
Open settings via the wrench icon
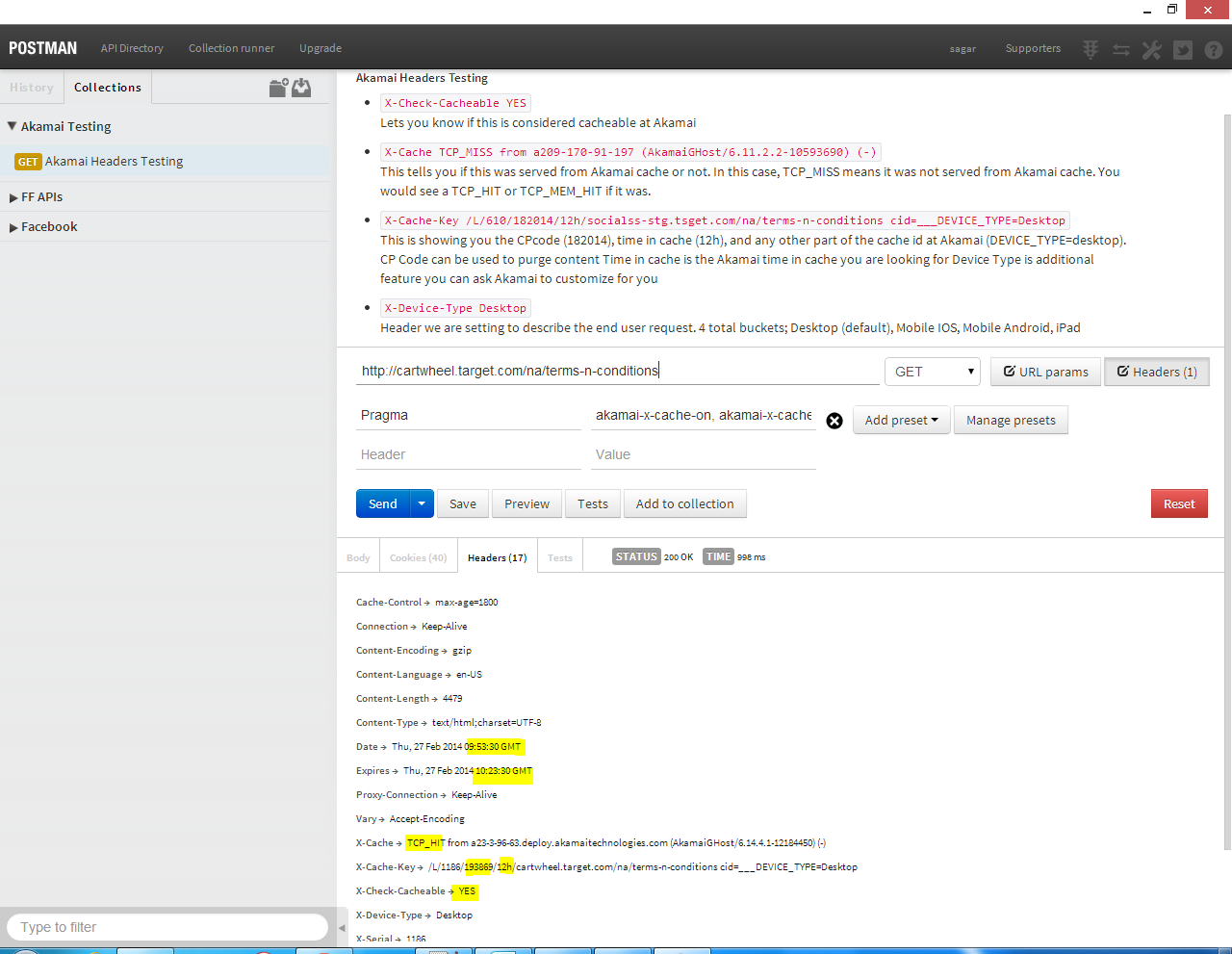click(x=1152, y=49)
